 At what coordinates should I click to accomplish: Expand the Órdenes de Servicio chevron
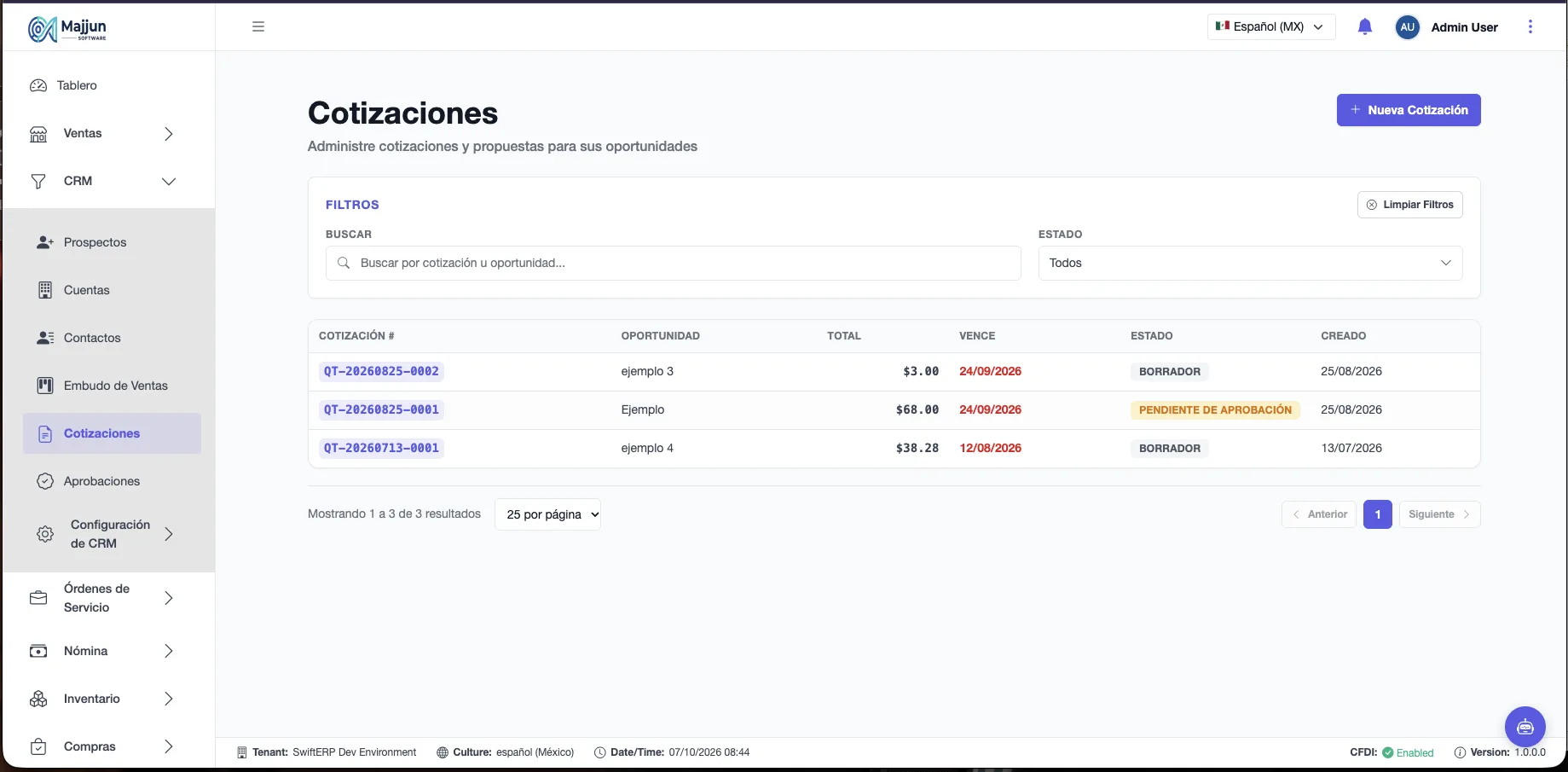169,598
